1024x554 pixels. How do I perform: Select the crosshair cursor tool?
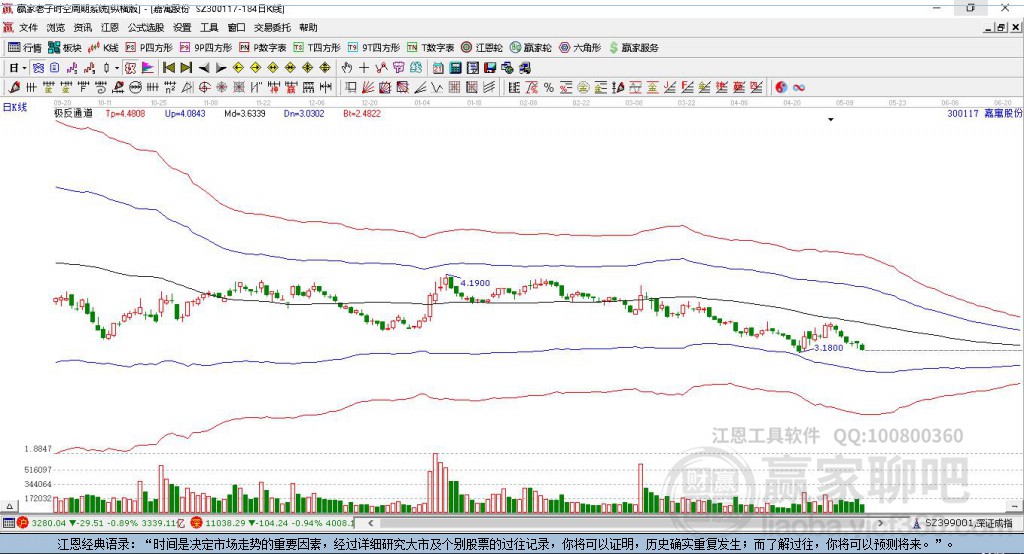coord(364,68)
